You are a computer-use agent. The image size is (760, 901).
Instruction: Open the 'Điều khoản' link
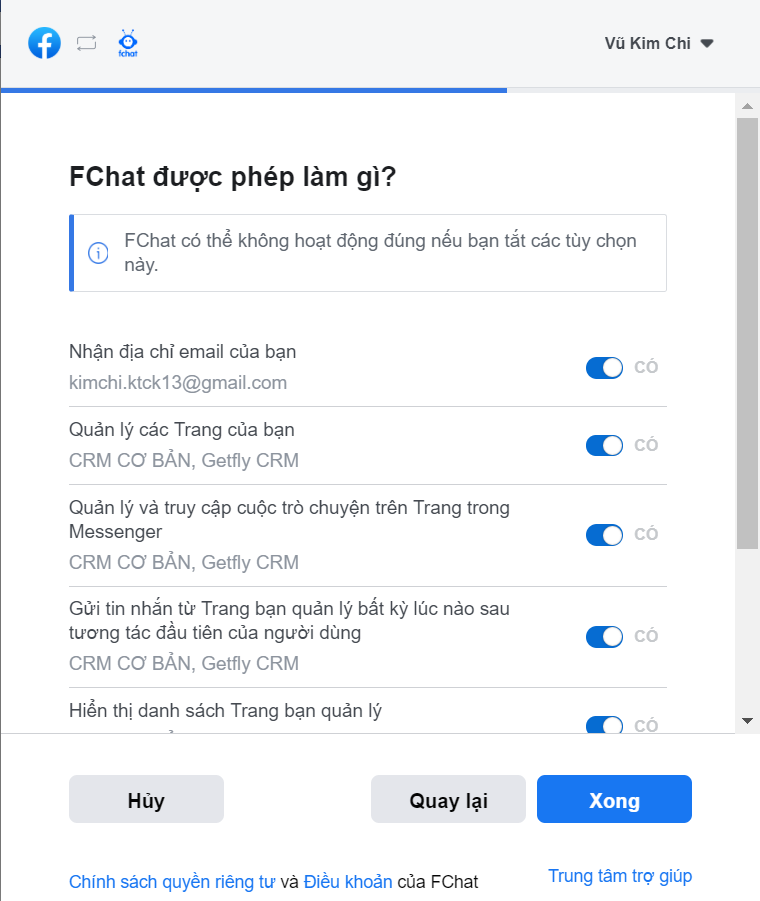coord(348,882)
